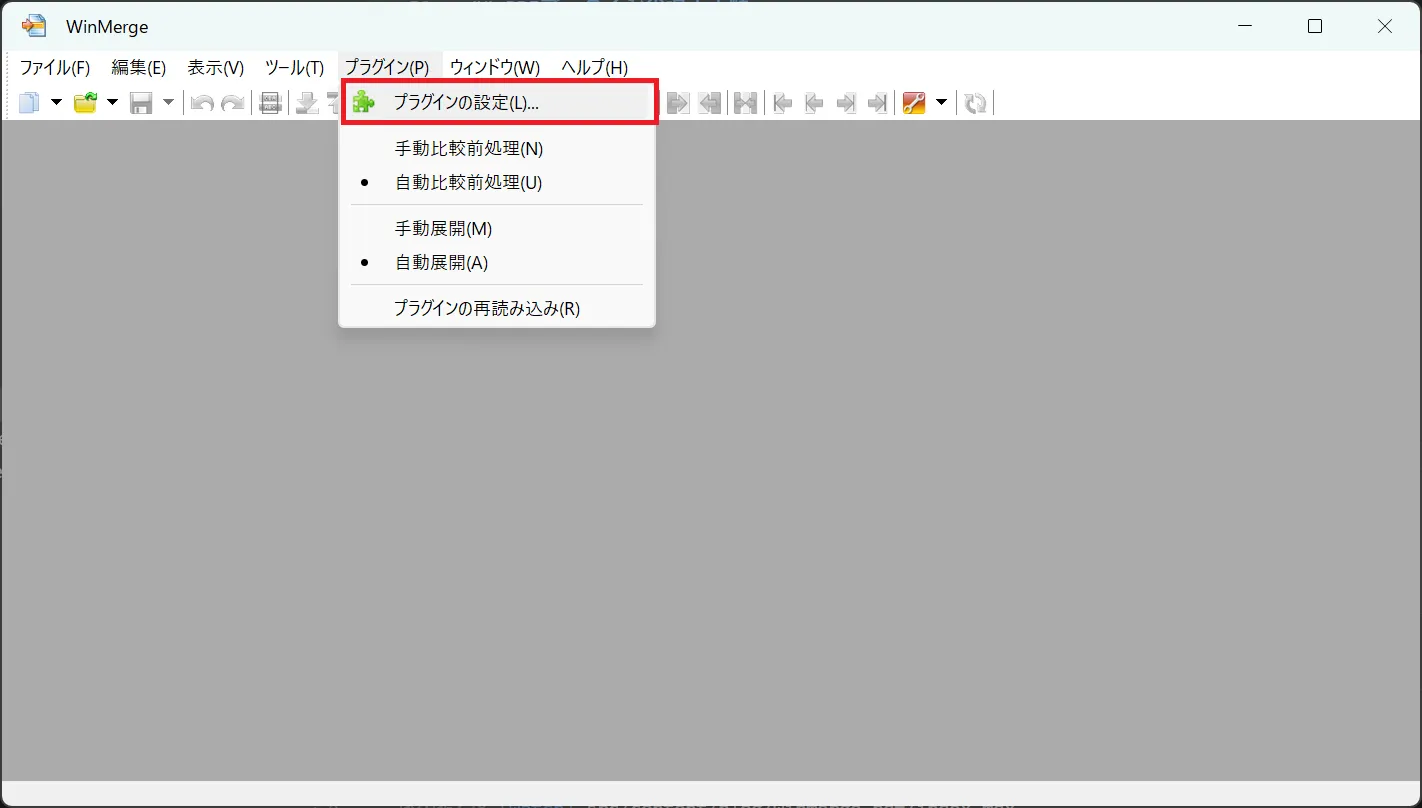Choose プラグインの再読み込み(R) entry

pos(497,308)
